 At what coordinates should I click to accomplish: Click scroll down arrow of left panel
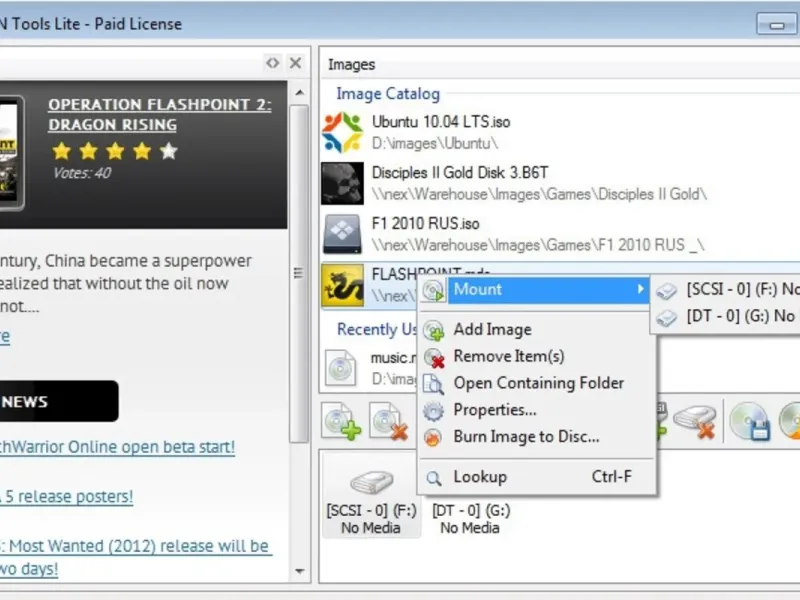tap(299, 571)
